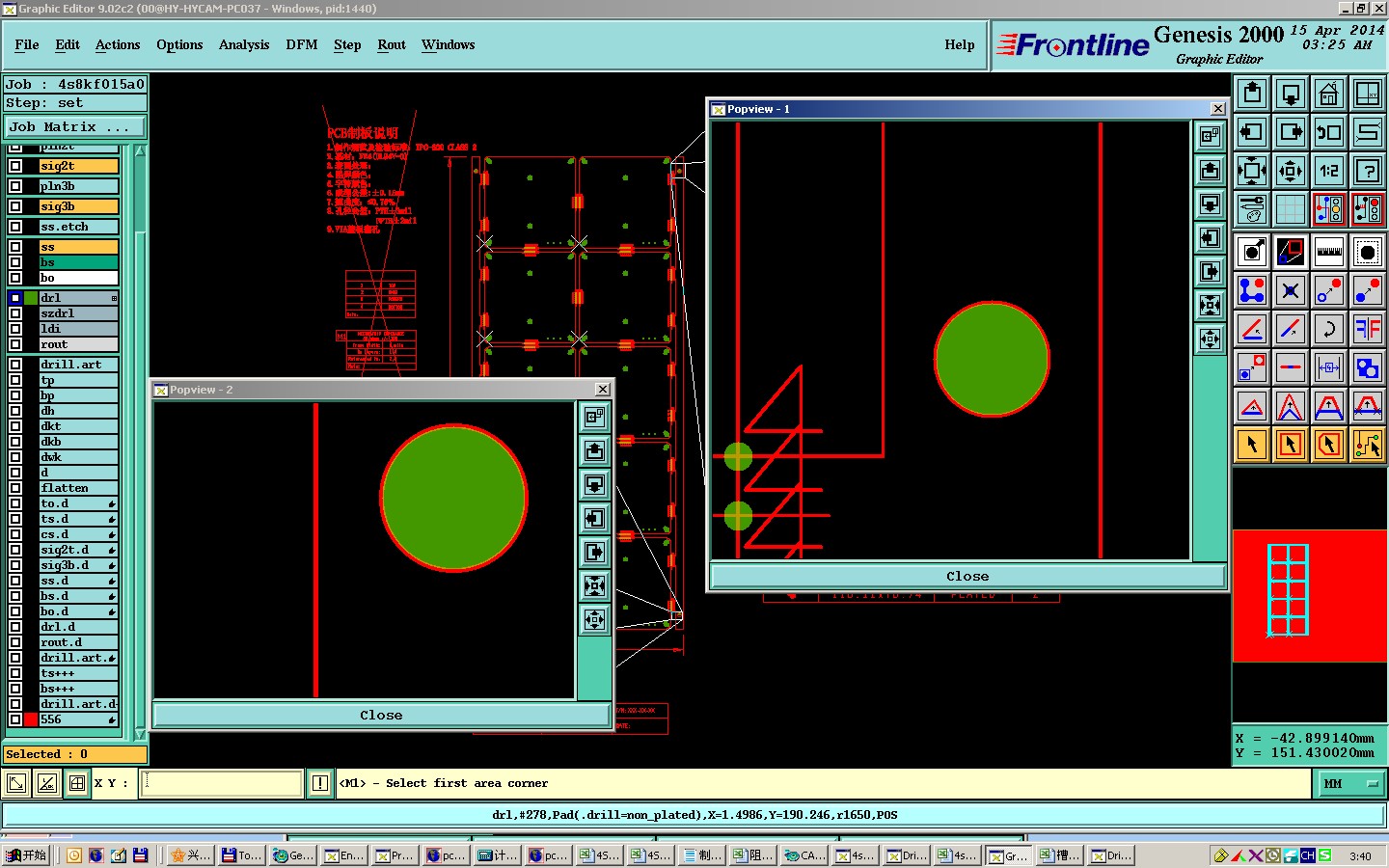Click the pan down icon in main toolbar
This screenshot has height=868, width=1389.
1291,94
